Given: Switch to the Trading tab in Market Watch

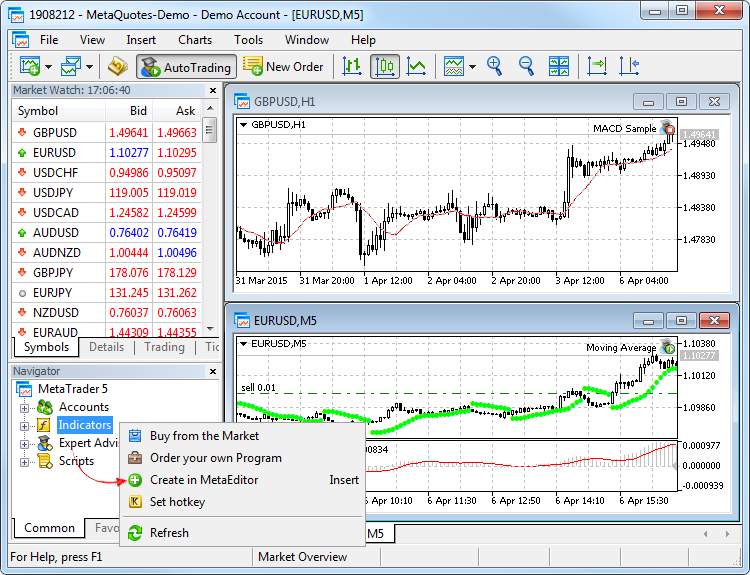Looking at the screenshot, I should (x=164, y=347).
